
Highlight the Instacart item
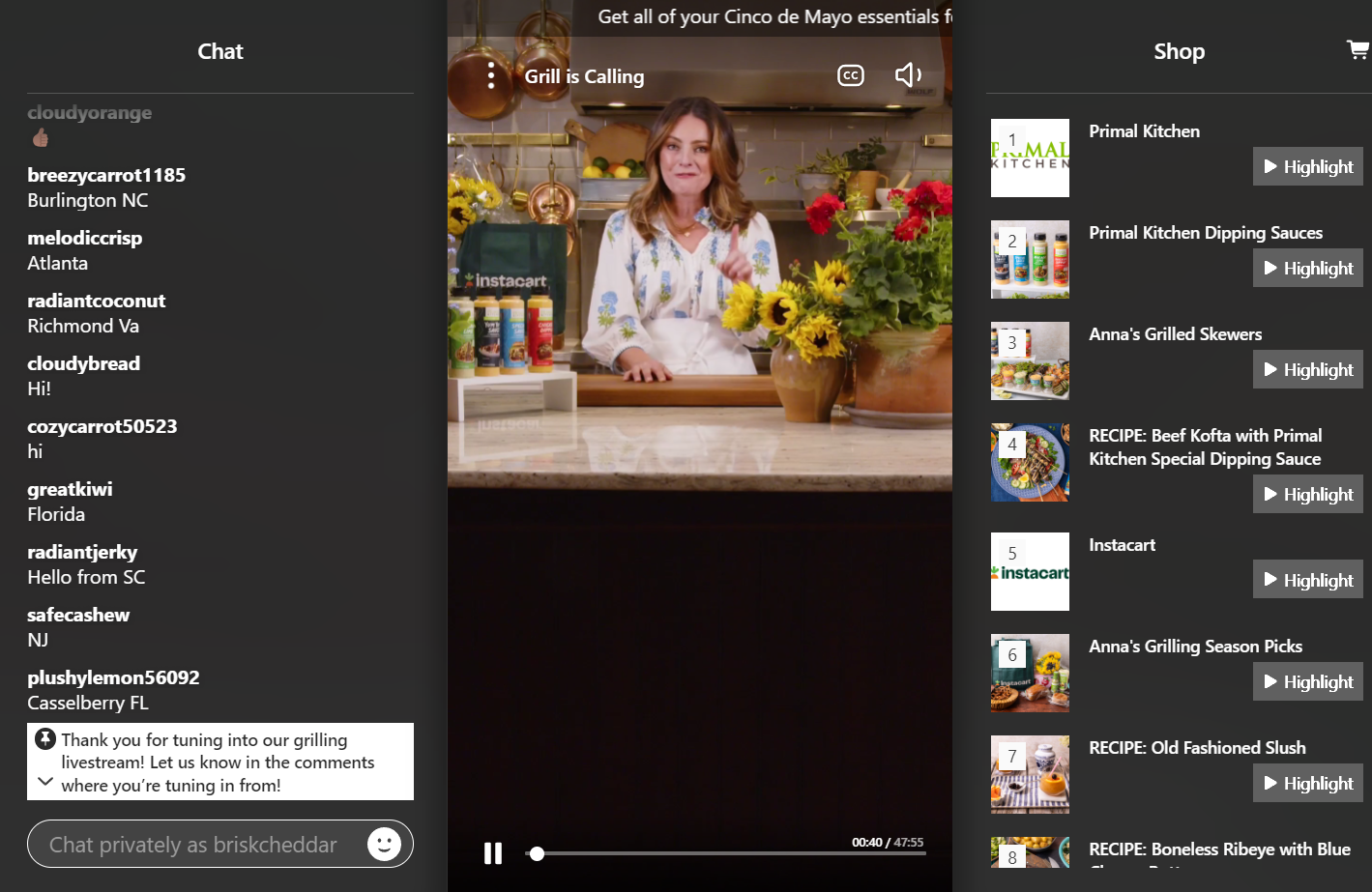pos(1308,580)
